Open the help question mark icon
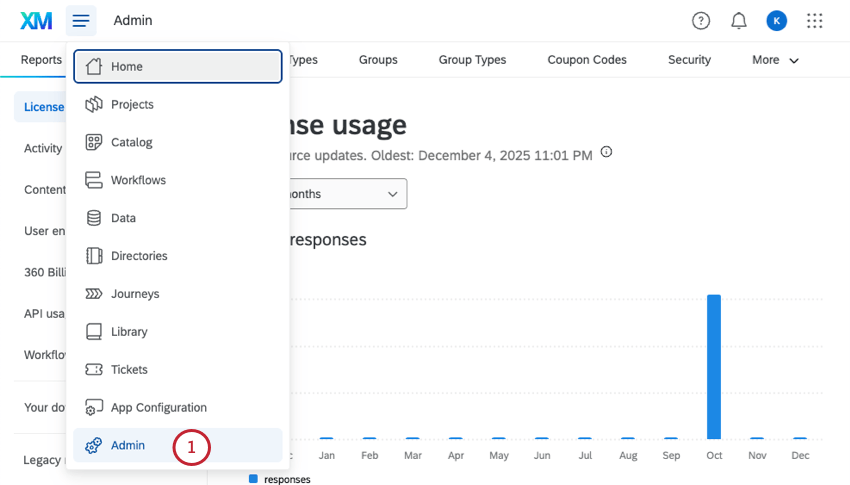This screenshot has height=485, width=850. coord(701,20)
